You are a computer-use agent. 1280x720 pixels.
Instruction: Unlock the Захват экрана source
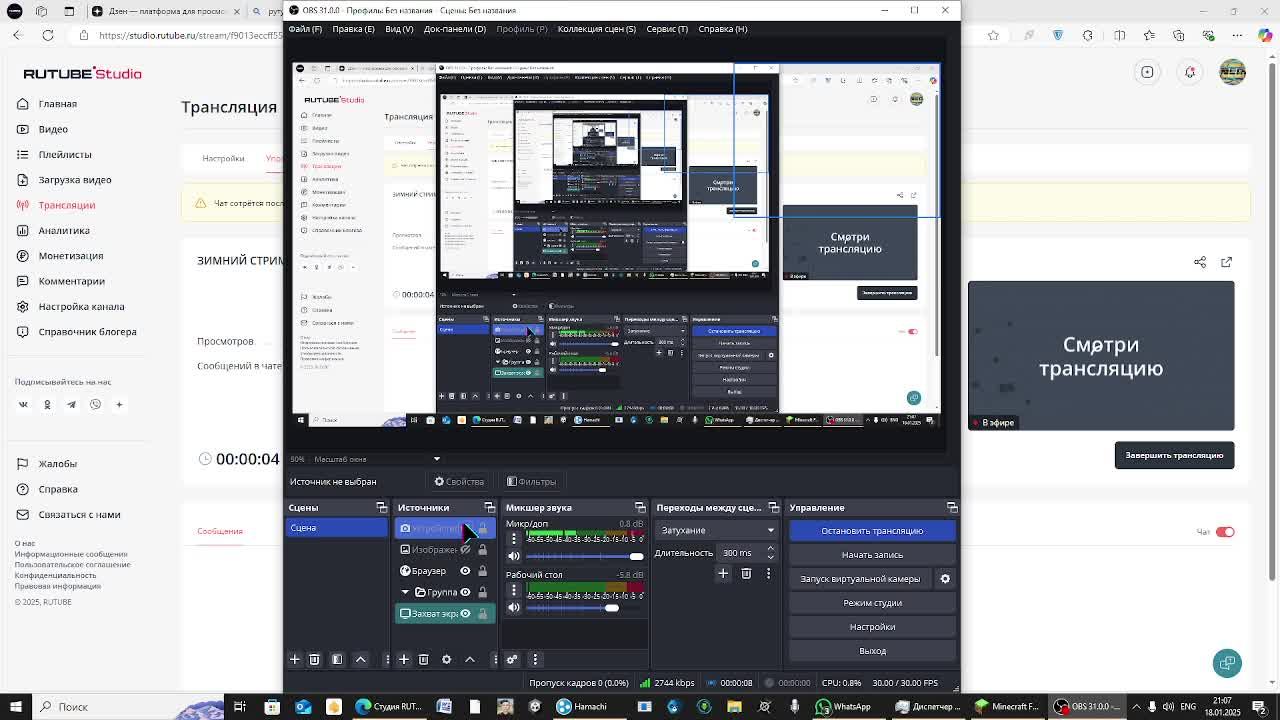click(x=482, y=613)
